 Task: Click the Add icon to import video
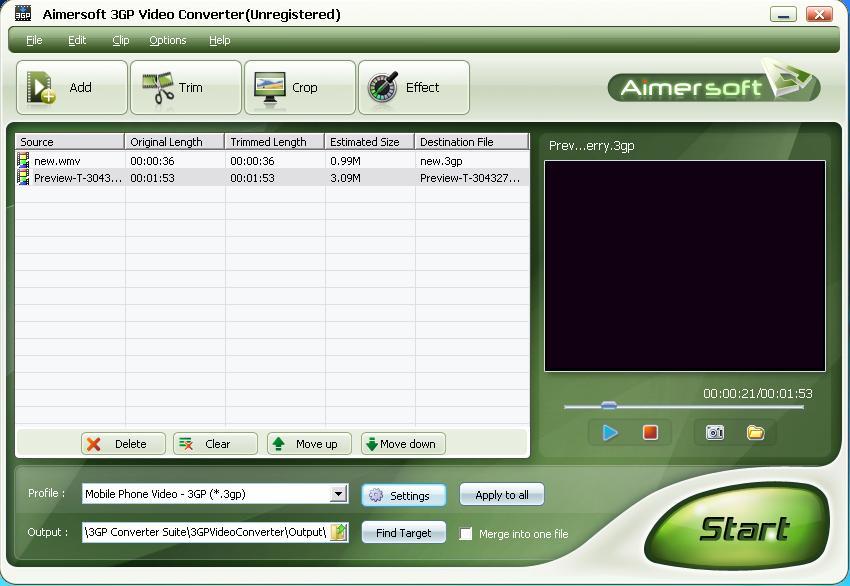coord(70,87)
